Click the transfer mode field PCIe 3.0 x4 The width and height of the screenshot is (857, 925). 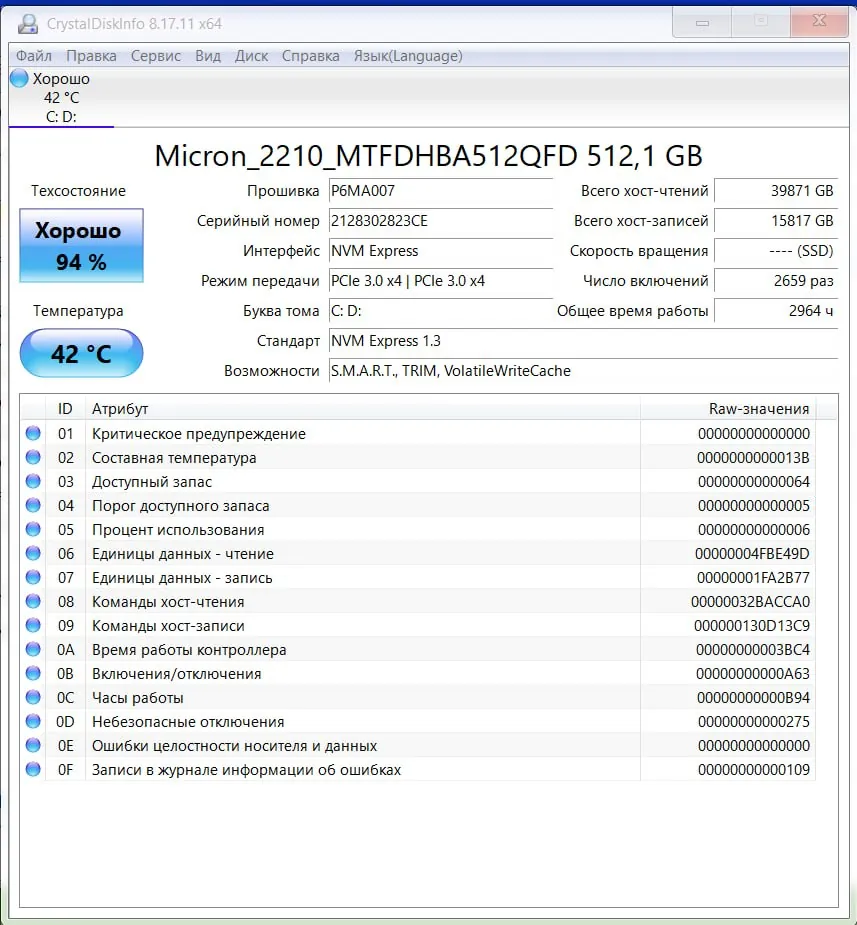441,281
